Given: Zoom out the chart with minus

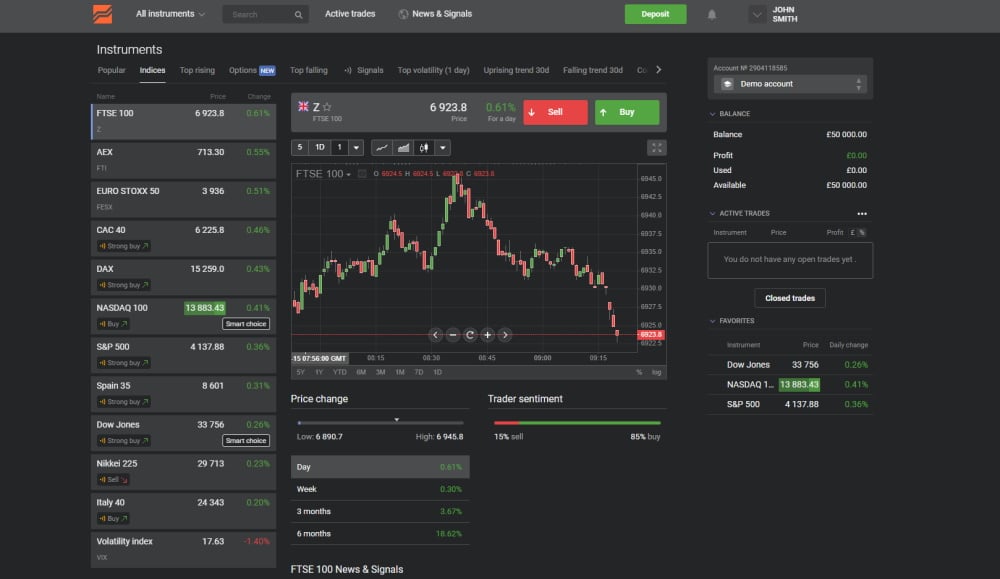Looking at the screenshot, I should click(453, 335).
